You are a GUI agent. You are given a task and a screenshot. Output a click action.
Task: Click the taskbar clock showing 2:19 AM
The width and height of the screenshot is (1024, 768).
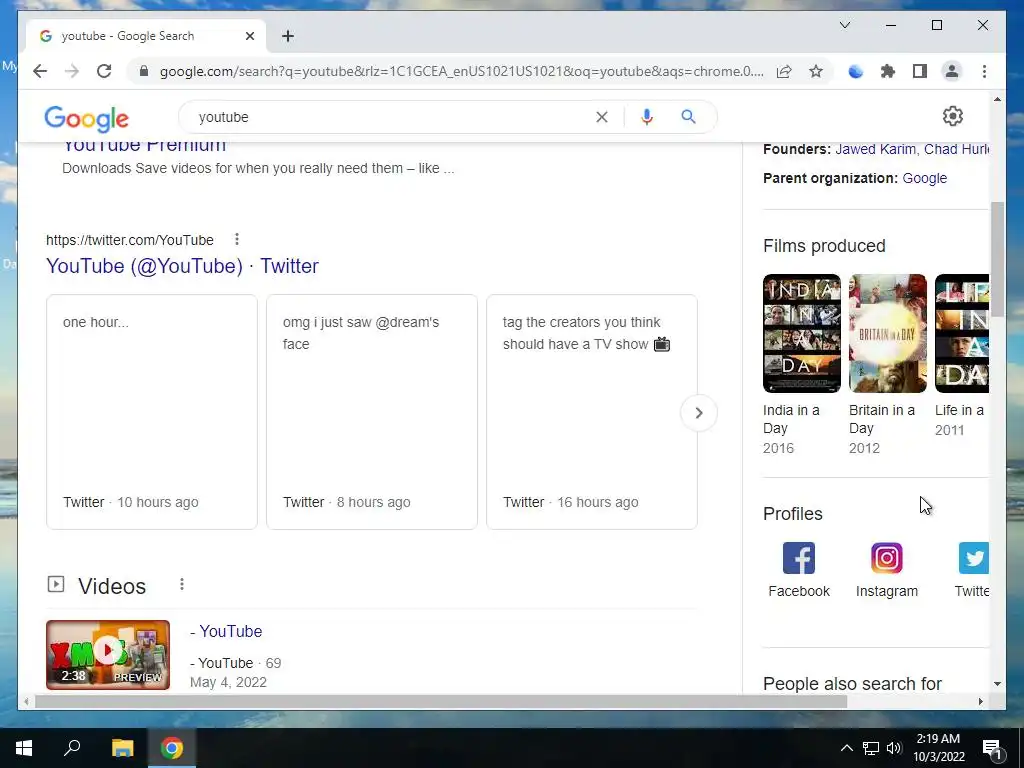point(938,748)
